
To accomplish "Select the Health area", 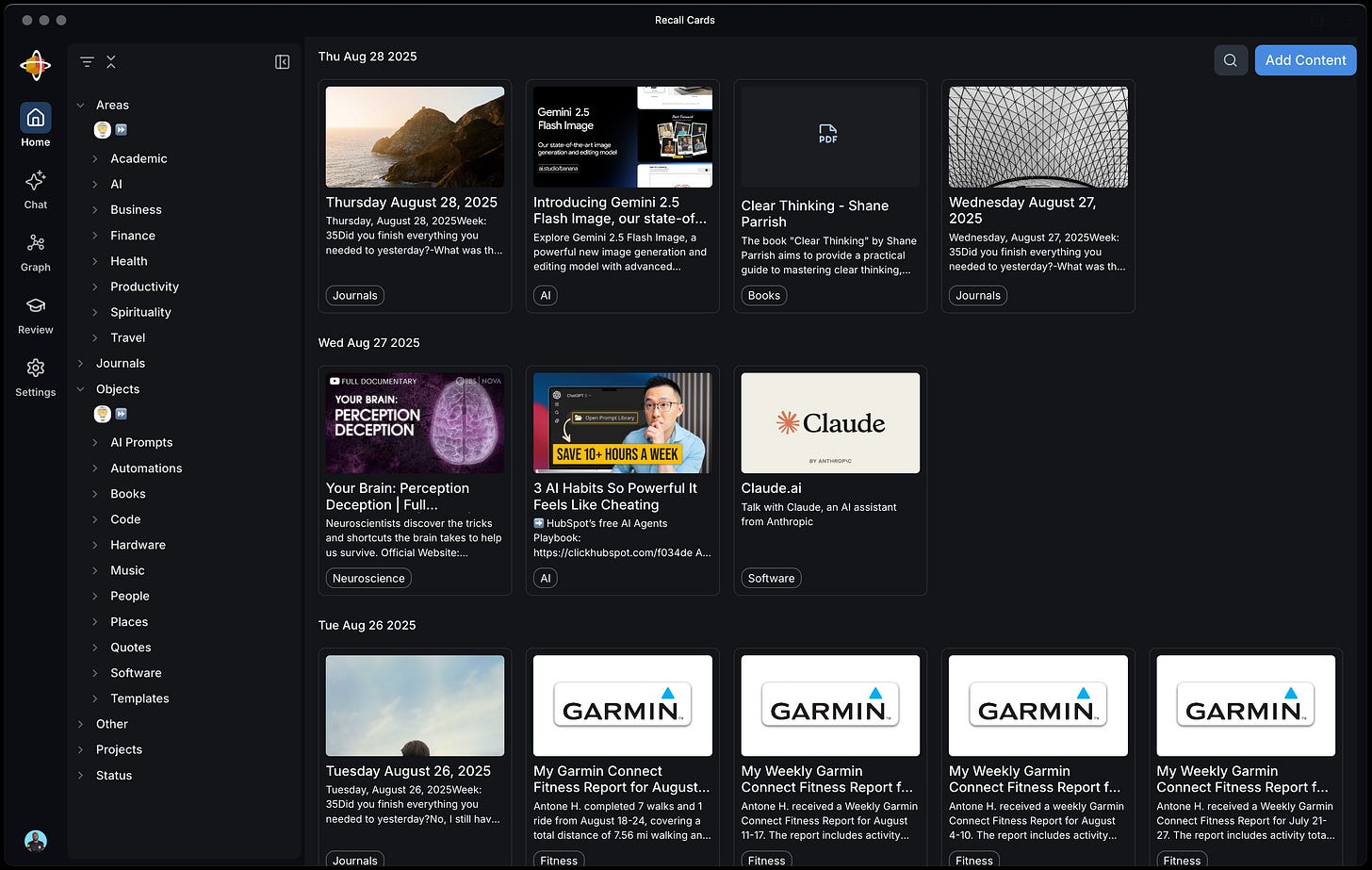I will [x=129, y=261].
